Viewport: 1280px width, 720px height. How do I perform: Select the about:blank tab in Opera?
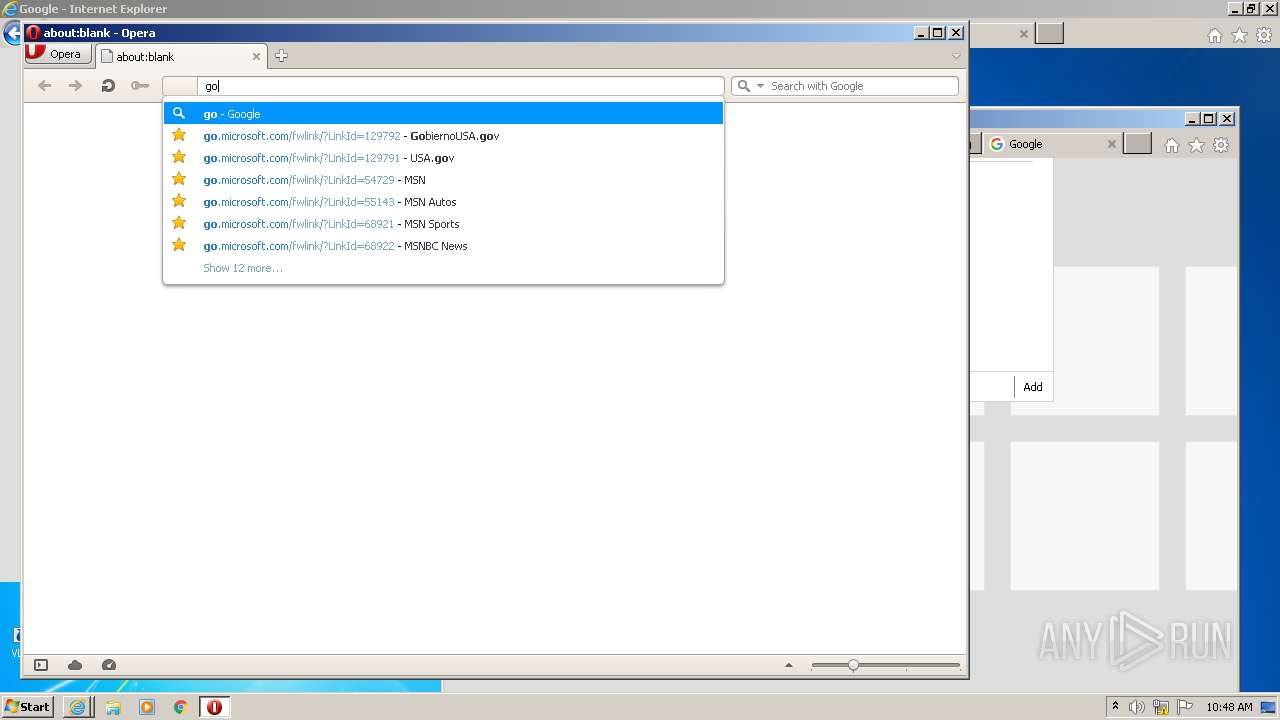point(181,57)
